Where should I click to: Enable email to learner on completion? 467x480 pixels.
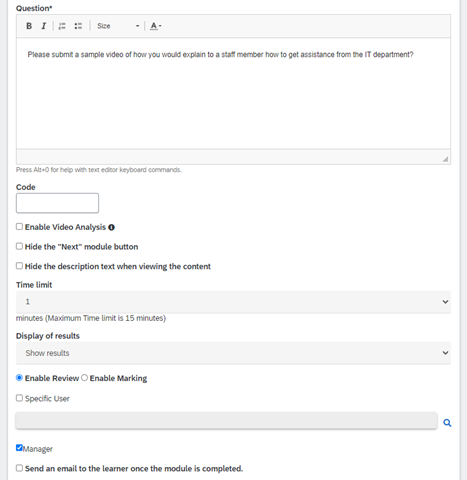(x=19, y=468)
